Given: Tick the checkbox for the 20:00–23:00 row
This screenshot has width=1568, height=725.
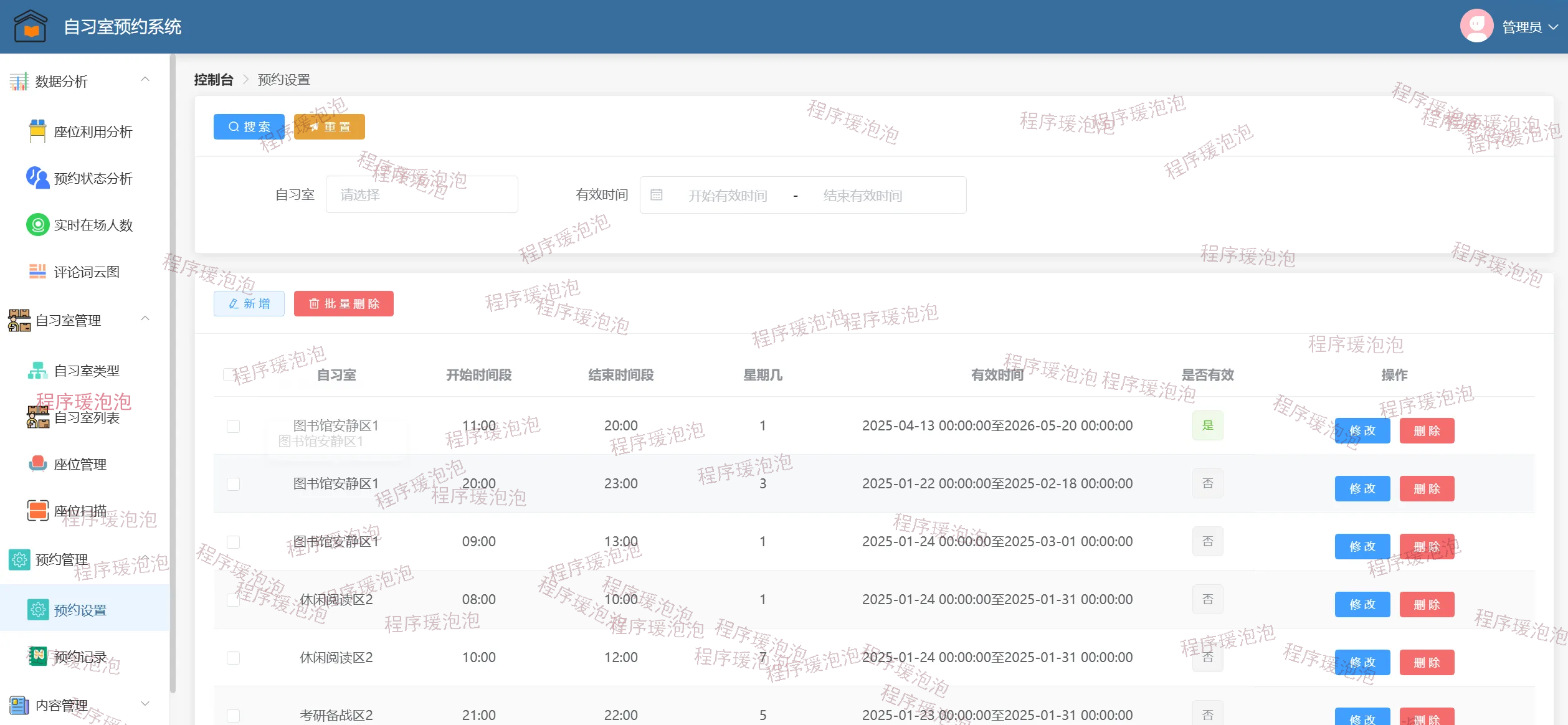Looking at the screenshot, I should [x=233, y=484].
